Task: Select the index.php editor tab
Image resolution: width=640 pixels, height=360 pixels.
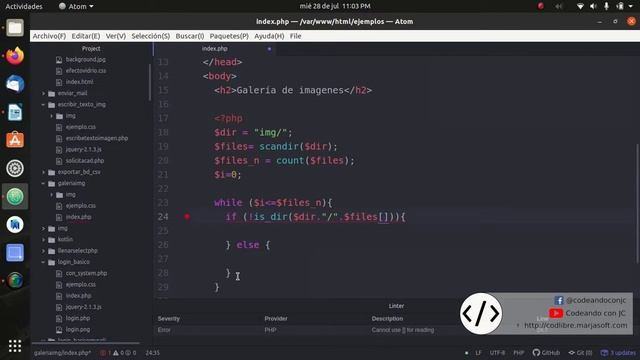Action: (x=215, y=49)
